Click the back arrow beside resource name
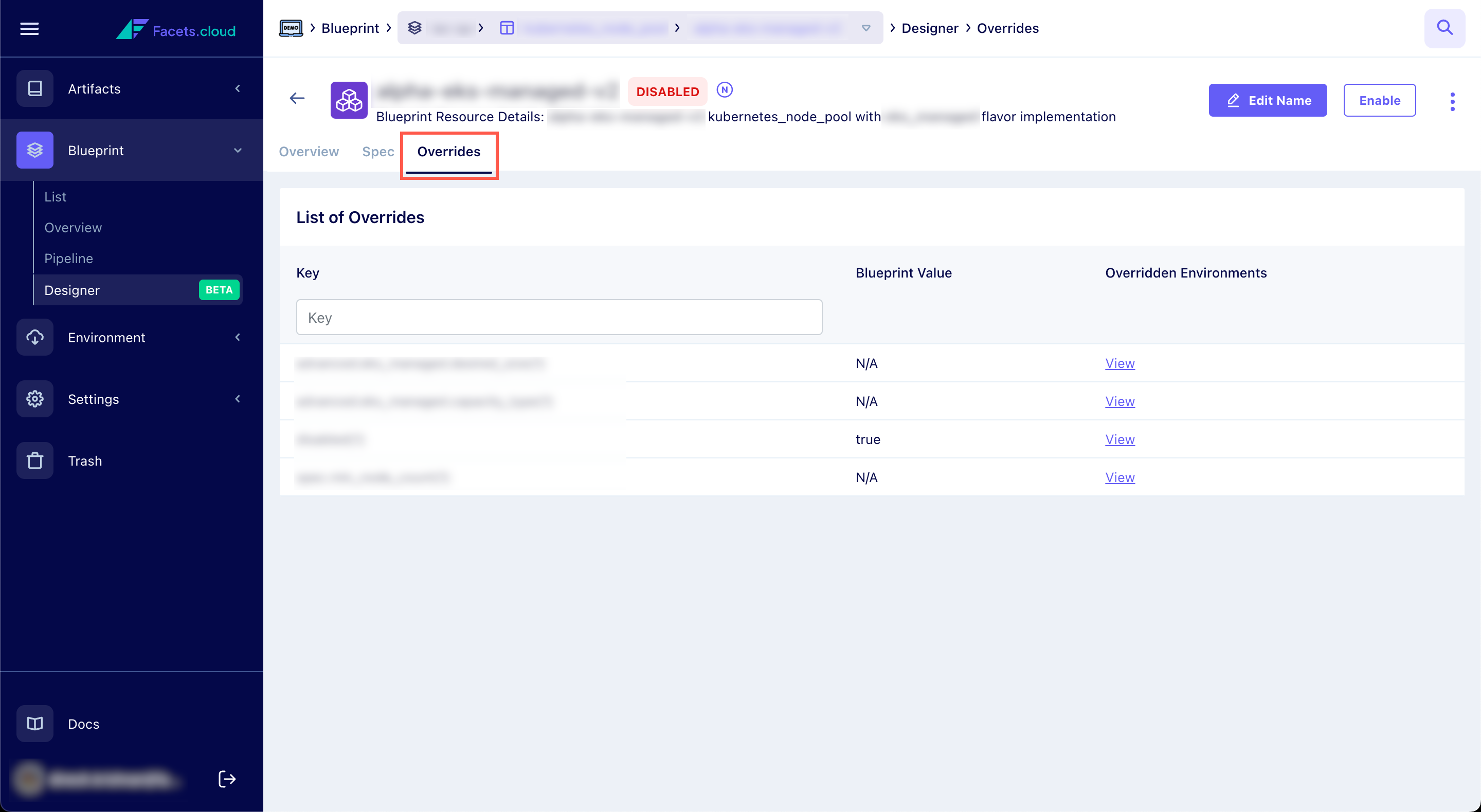Image resolution: width=1481 pixels, height=812 pixels. 297,98
